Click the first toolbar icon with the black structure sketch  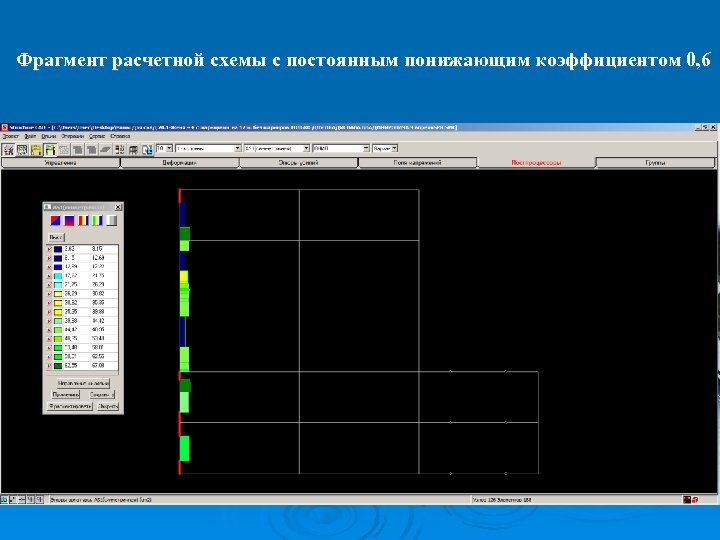pyautogui.click(x=9, y=149)
